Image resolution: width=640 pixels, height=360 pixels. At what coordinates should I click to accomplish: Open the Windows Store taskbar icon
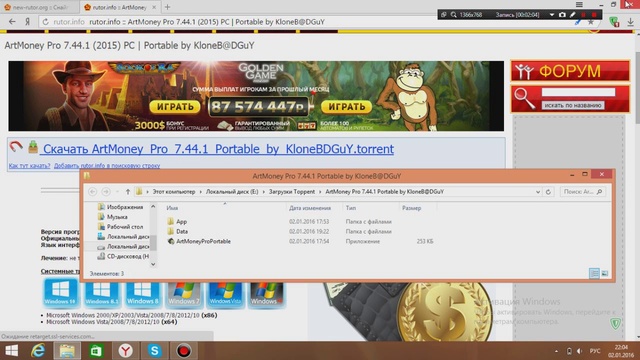coord(96,351)
